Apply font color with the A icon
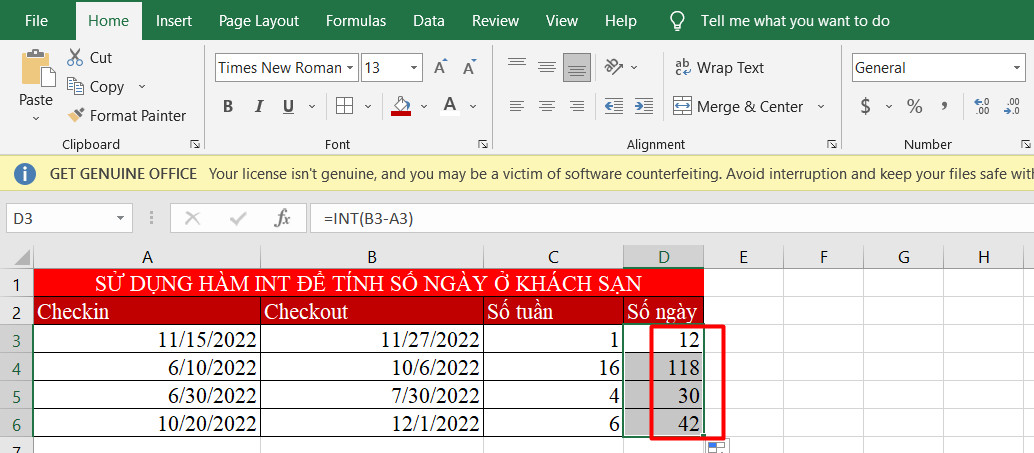The image size is (1034, 453). click(450, 106)
